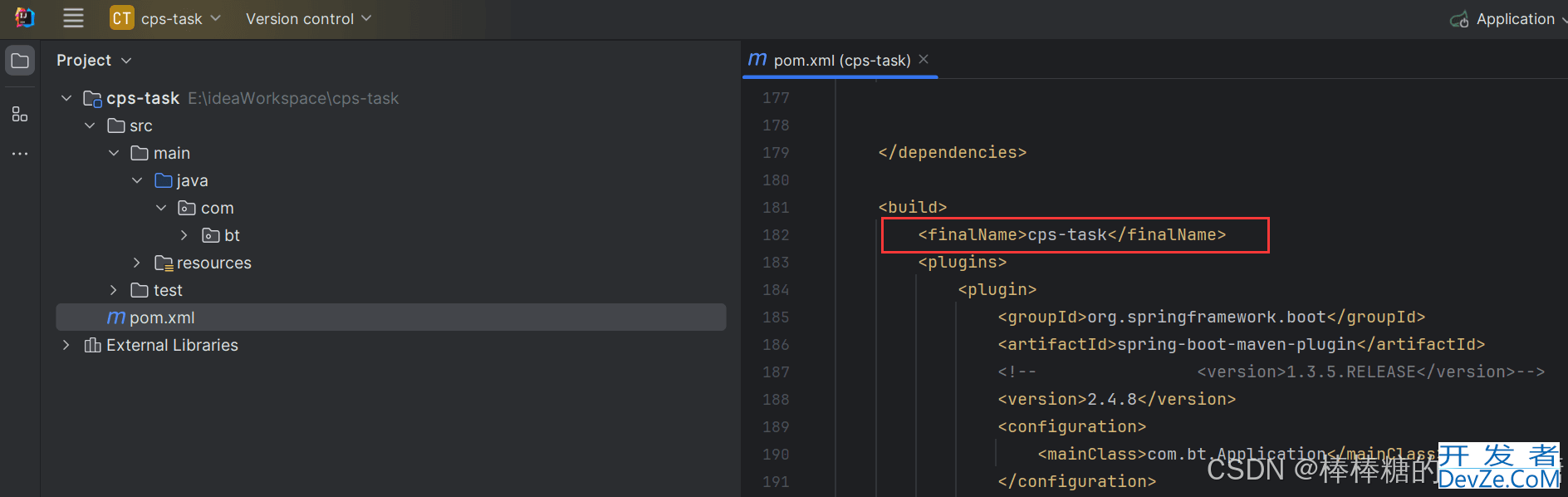Viewport: 1568px width, 497px height.
Task: Click the commented version 1.3.5.RELEASE line
Action: pyautogui.click(x=1272, y=372)
